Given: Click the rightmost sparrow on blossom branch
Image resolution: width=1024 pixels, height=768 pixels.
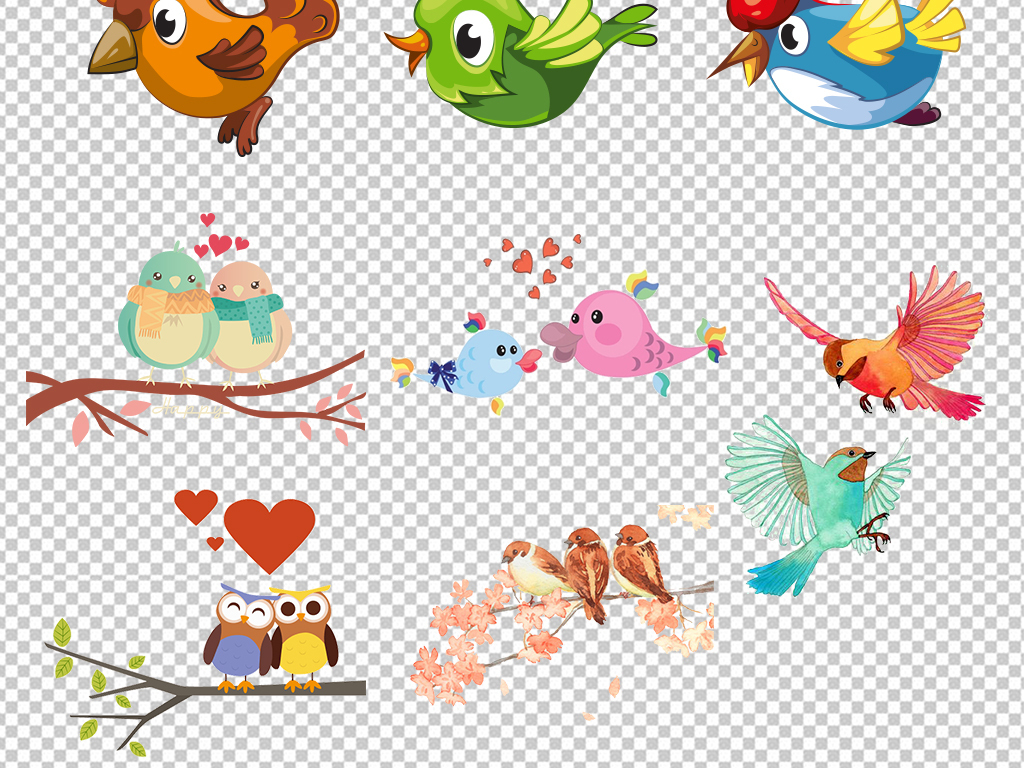Looking at the screenshot, I should click(638, 560).
